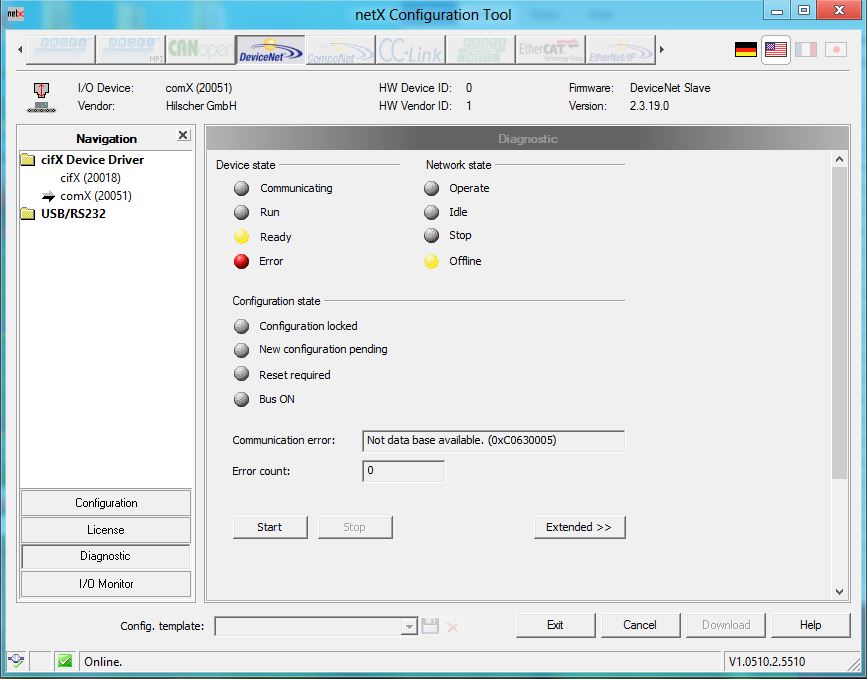Viewport: 867px width, 679px height.
Task: Pick the EtherNet/IP protocol icon
Action: coord(620,50)
